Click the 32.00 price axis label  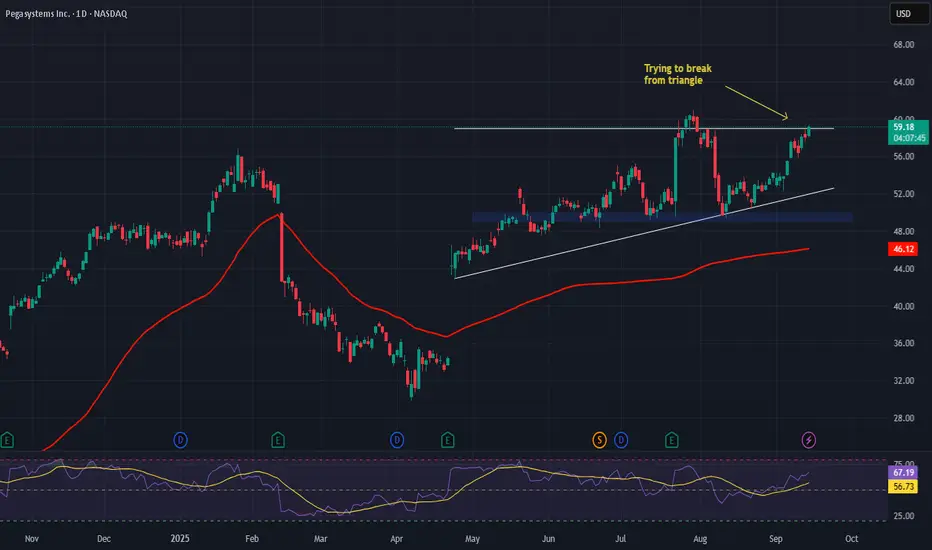903,381
